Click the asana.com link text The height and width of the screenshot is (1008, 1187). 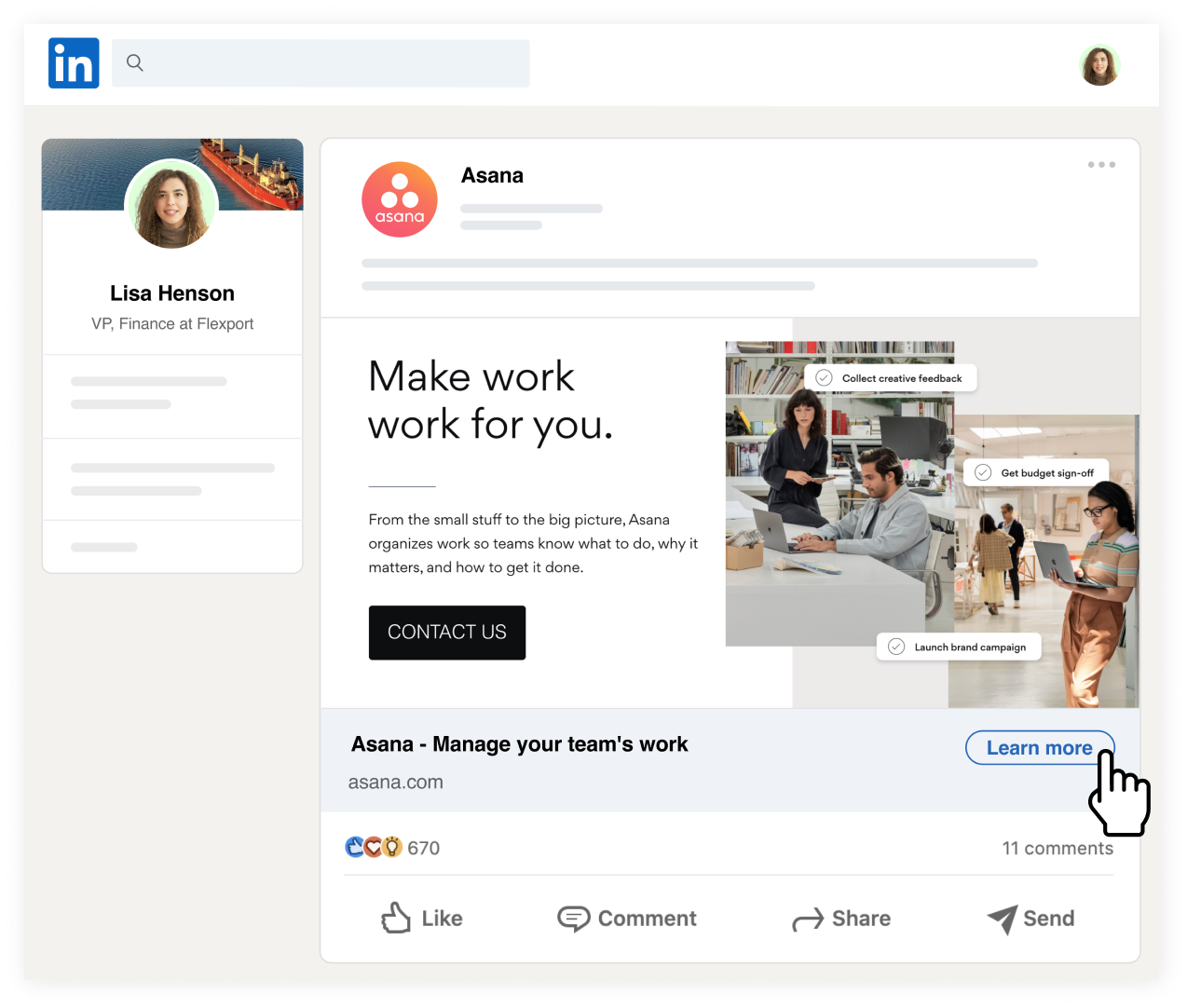pos(396,783)
